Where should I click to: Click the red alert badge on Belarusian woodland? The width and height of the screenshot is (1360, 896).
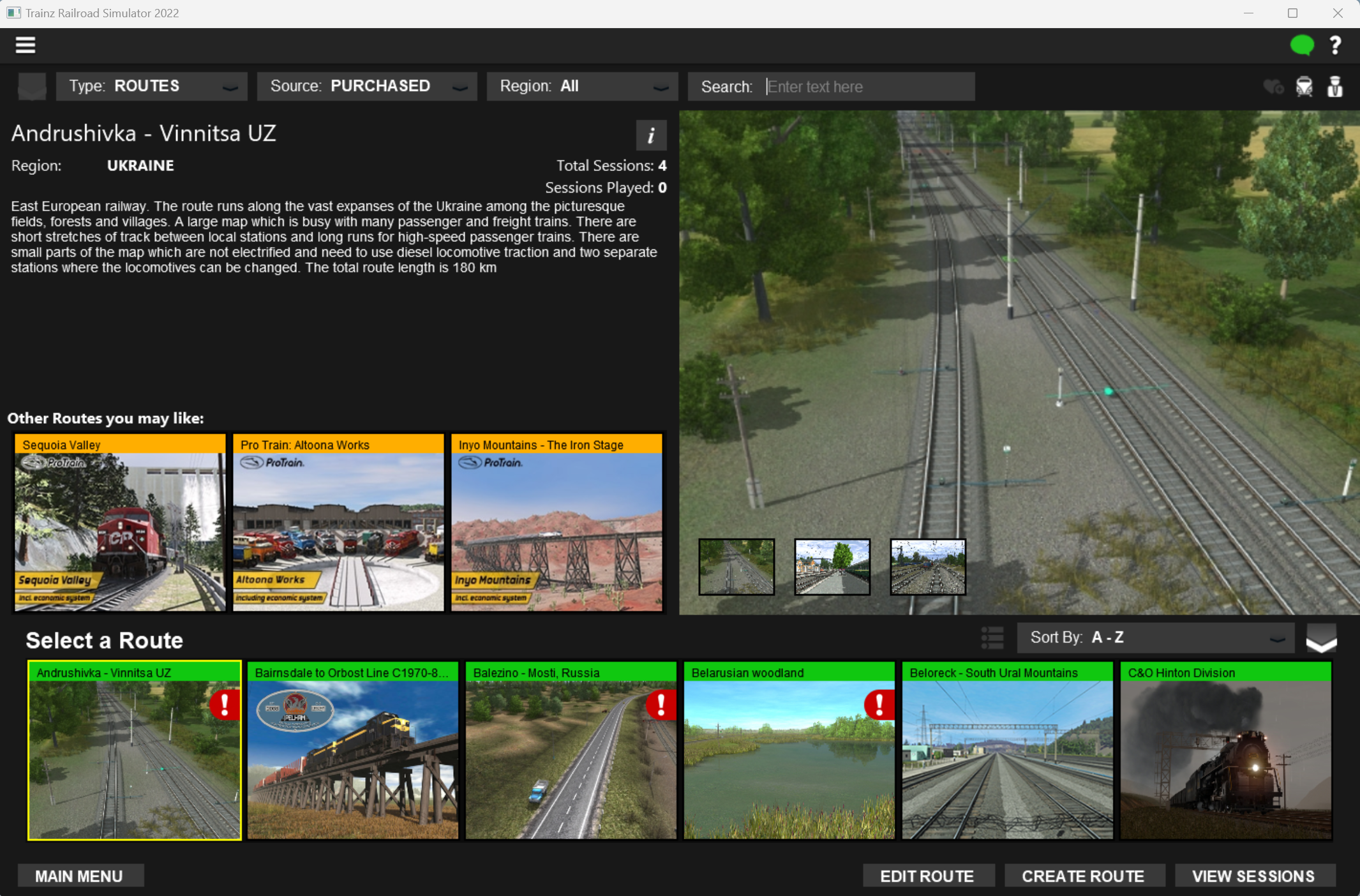point(879,705)
